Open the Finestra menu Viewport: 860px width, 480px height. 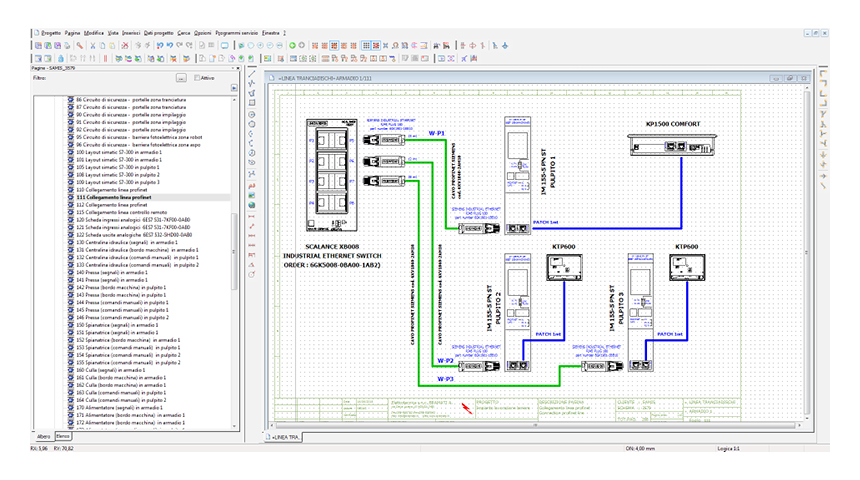pyautogui.click(x=271, y=33)
